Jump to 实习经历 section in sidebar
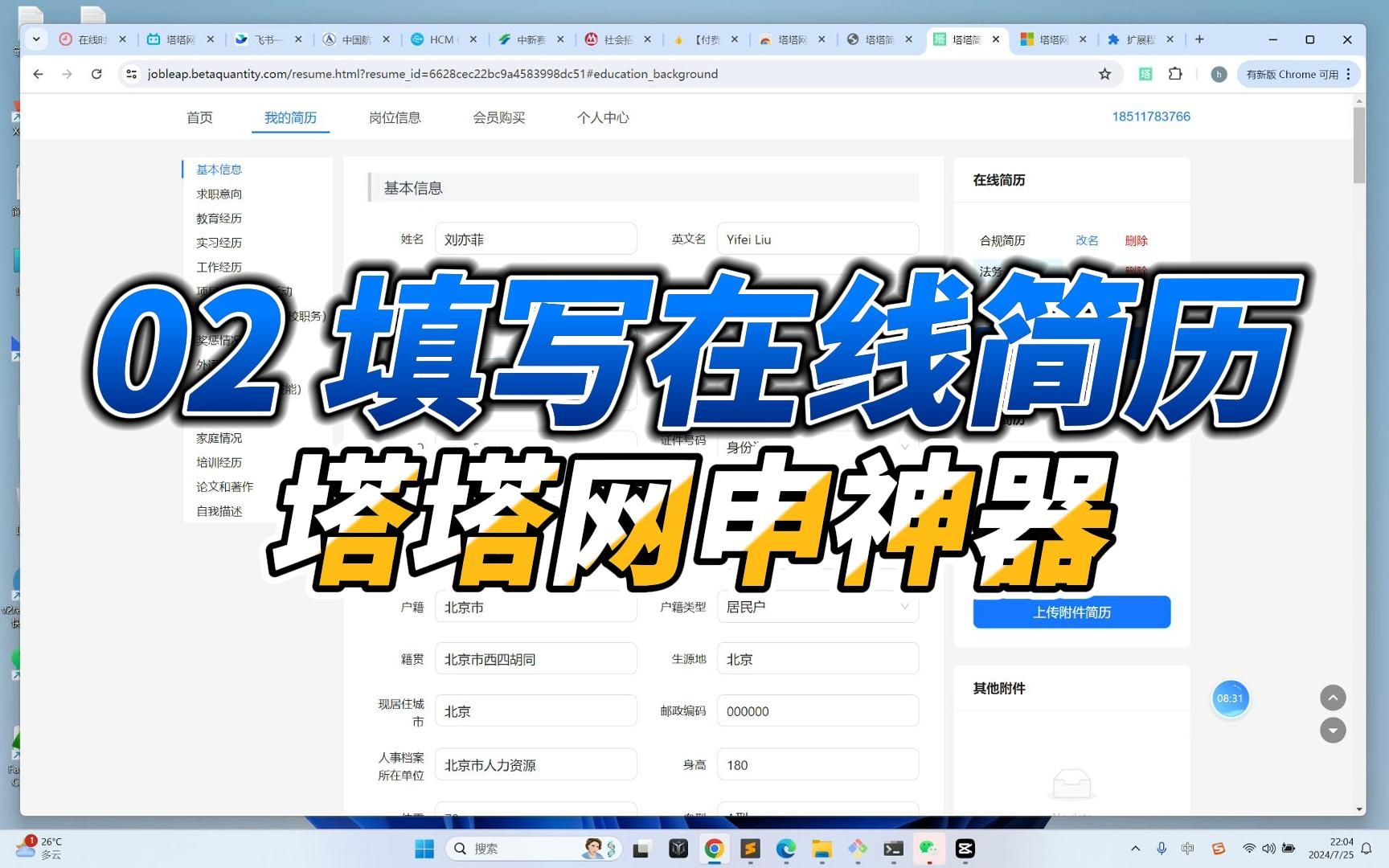Image resolution: width=1389 pixels, height=868 pixels. pyautogui.click(x=219, y=242)
